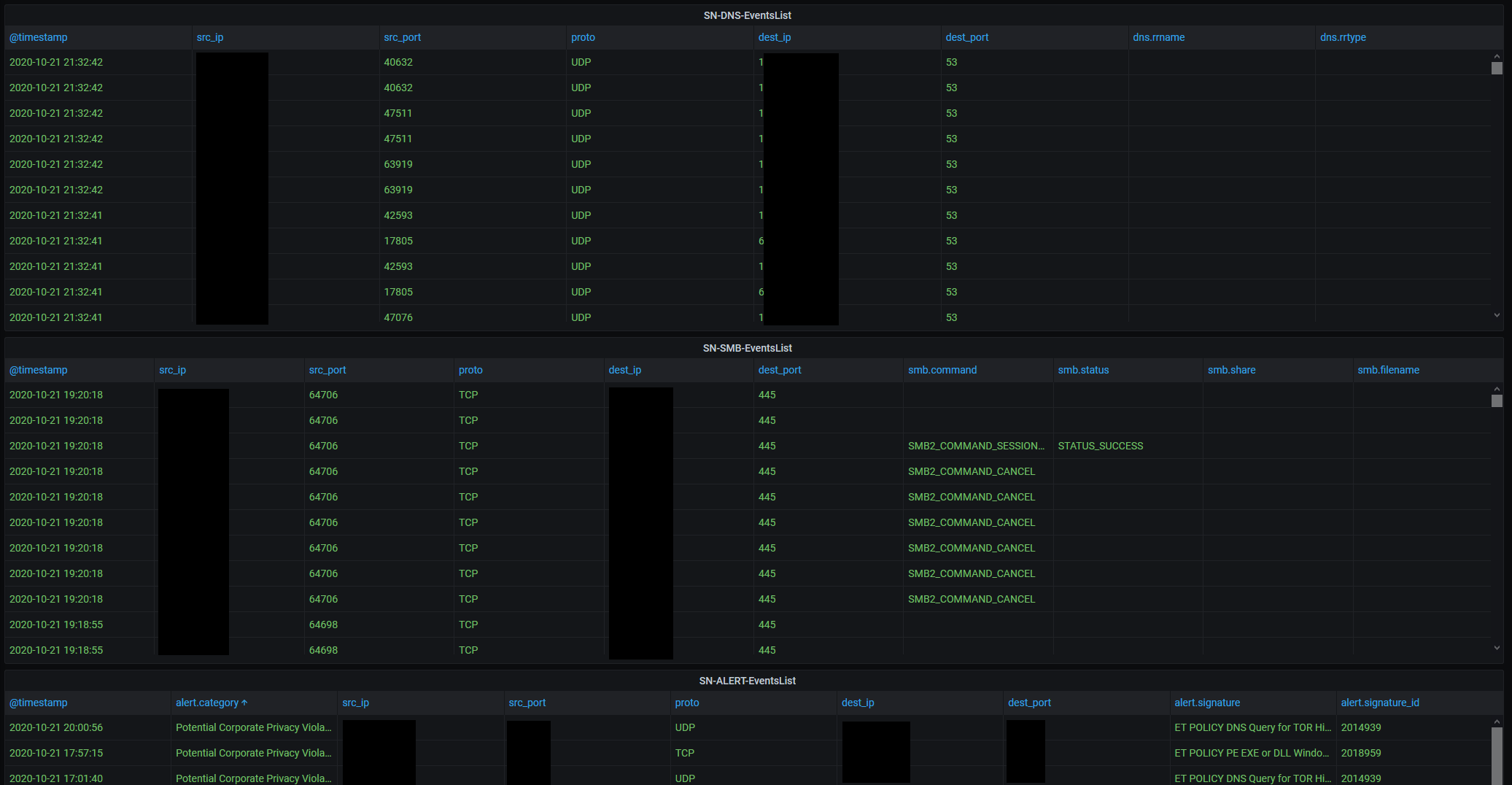The width and height of the screenshot is (1512, 785).
Task: Open the SN-ALERT-EventsList panel title menu
Action: pyautogui.click(x=747, y=681)
